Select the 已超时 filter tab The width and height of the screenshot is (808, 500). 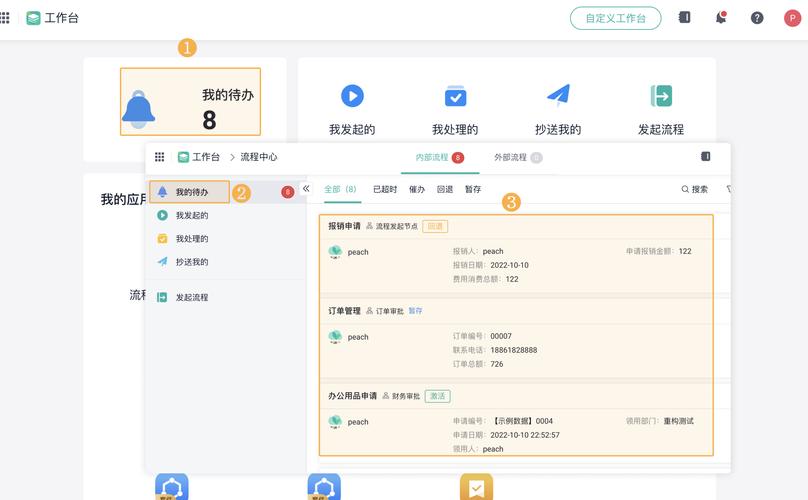click(385, 189)
